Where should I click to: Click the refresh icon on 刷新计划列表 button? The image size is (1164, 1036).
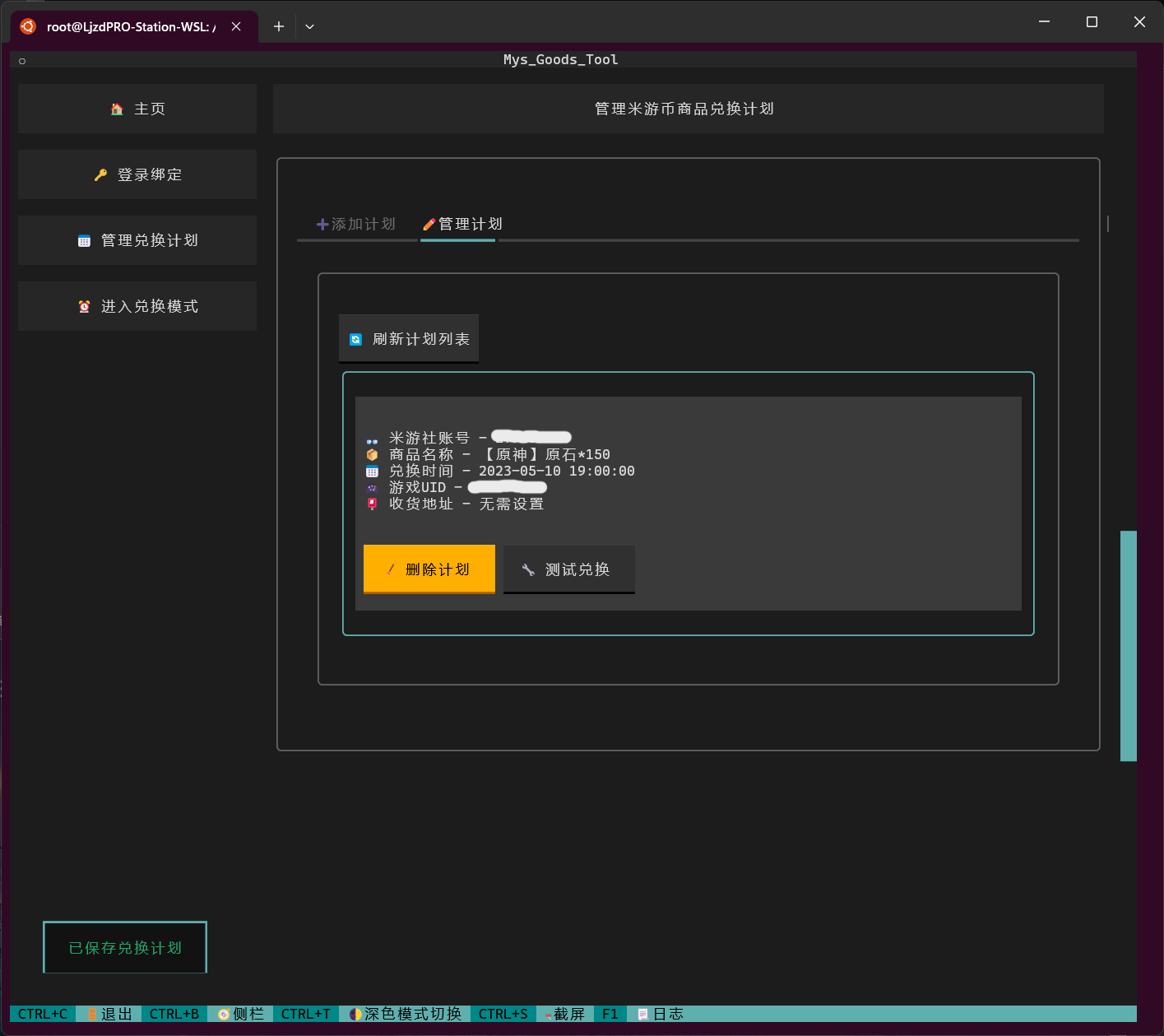click(x=356, y=338)
